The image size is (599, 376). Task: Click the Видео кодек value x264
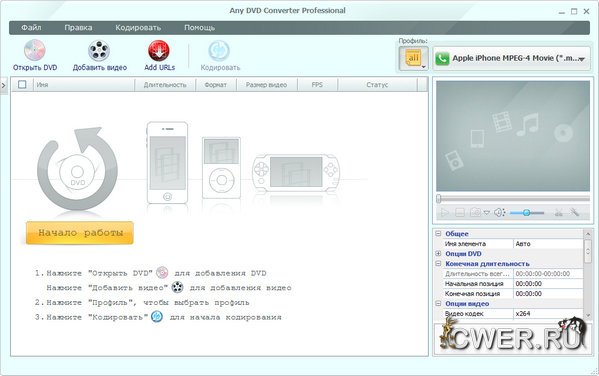[548, 313]
